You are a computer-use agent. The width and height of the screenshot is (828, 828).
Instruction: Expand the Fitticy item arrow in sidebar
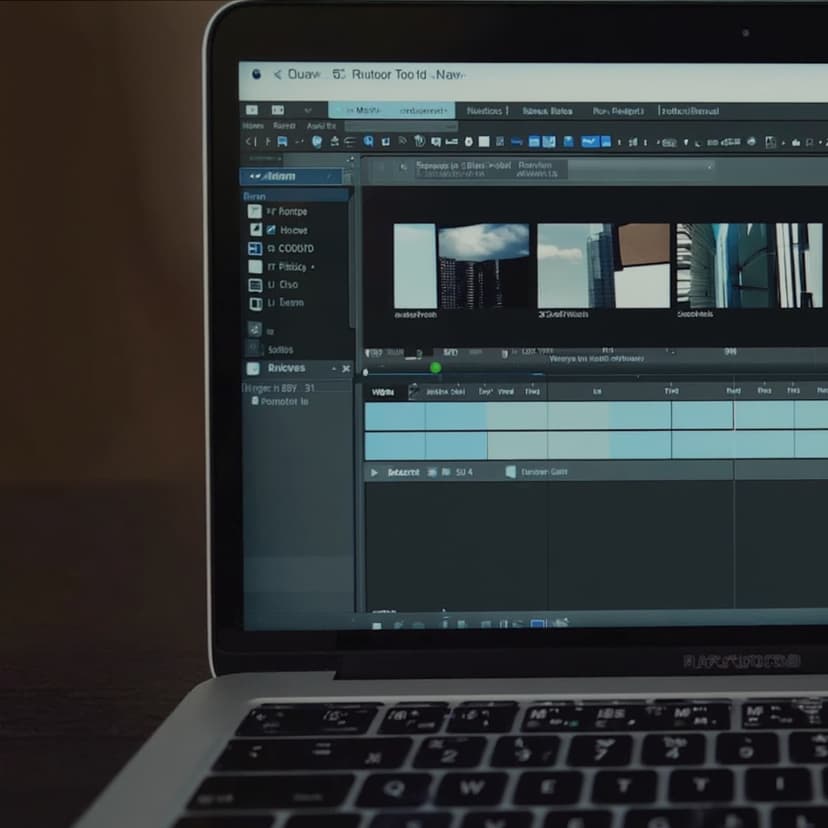(x=313, y=267)
